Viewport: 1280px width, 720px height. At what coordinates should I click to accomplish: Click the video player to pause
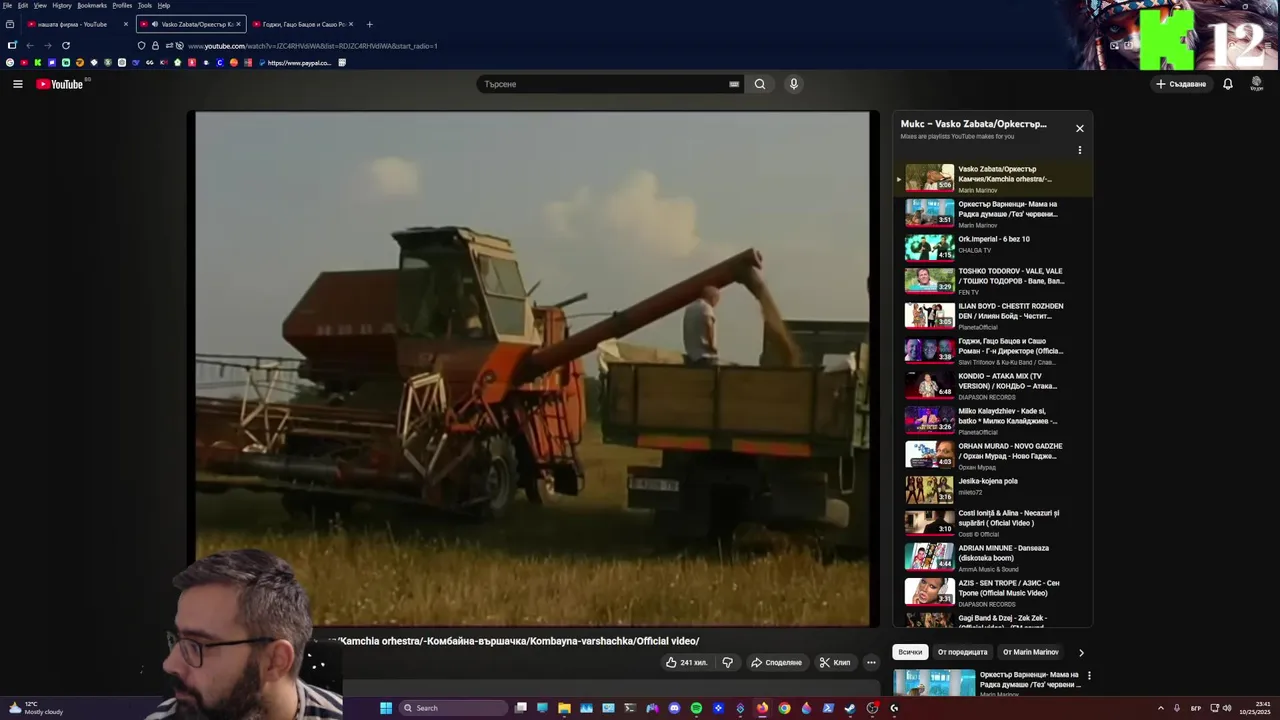pyautogui.click(x=532, y=368)
